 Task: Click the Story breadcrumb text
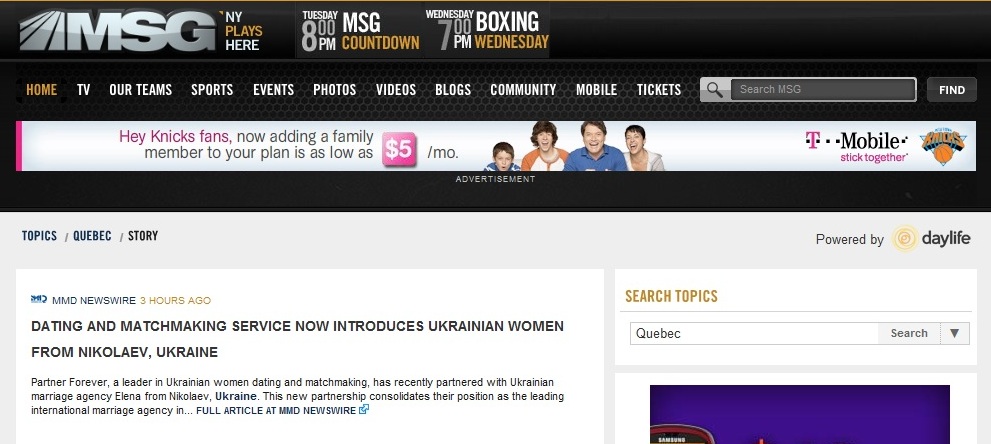(143, 236)
